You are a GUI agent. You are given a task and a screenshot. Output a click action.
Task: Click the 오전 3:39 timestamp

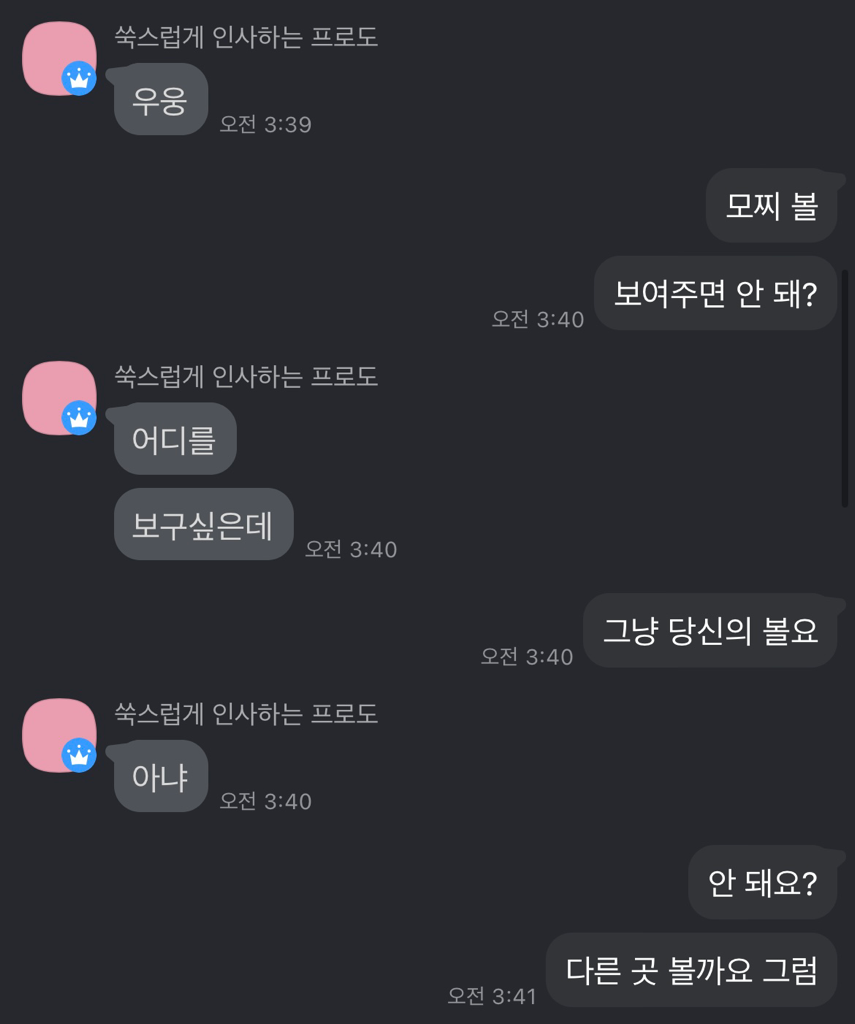266,125
